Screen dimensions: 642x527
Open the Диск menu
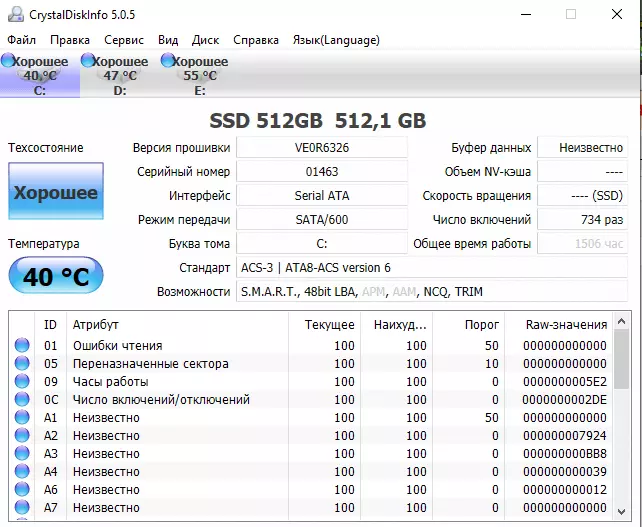(x=206, y=40)
